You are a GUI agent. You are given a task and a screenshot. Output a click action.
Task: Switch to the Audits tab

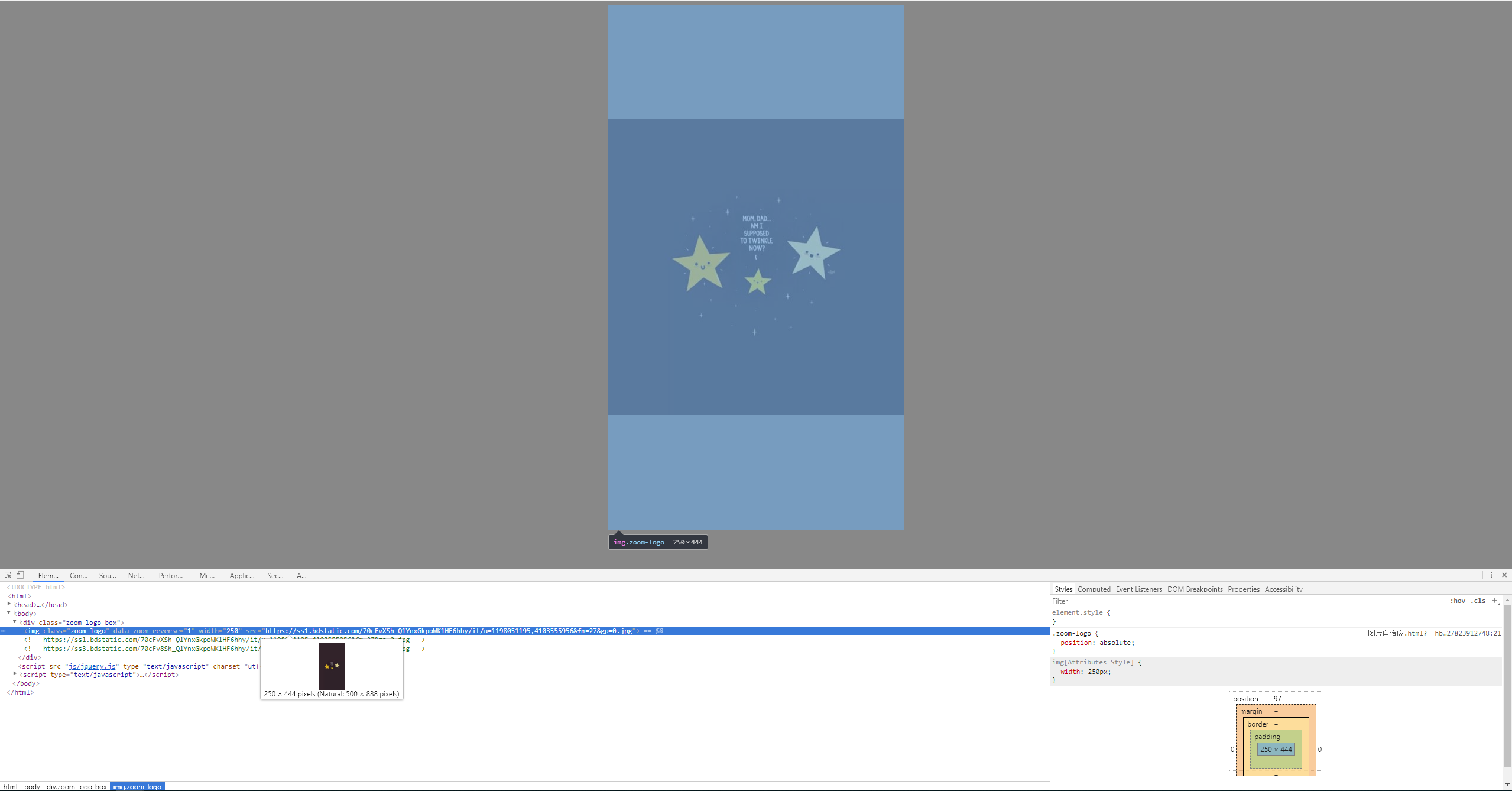tap(301, 575)
